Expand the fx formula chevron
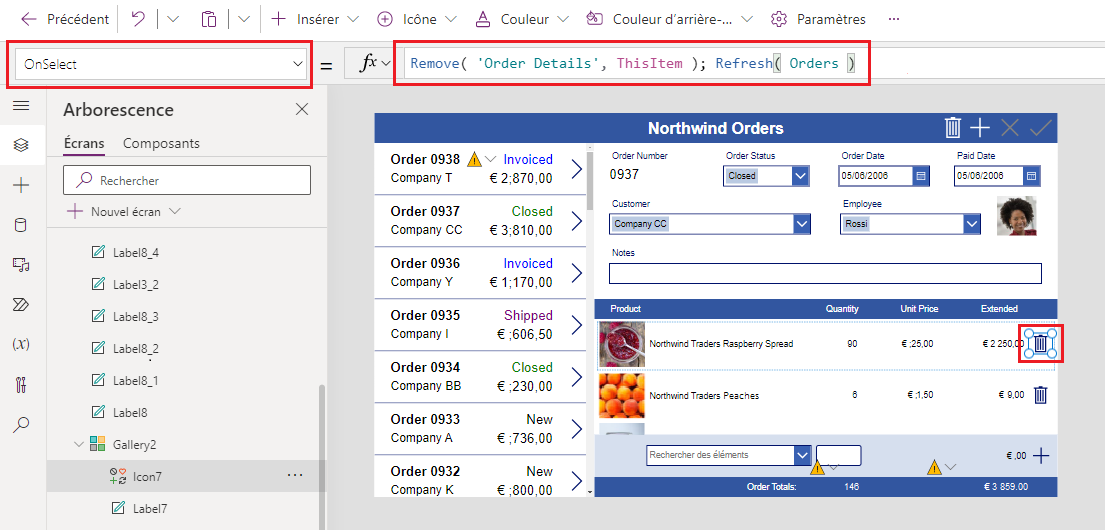The image size is (1105, 530). (x=385, y=64)
